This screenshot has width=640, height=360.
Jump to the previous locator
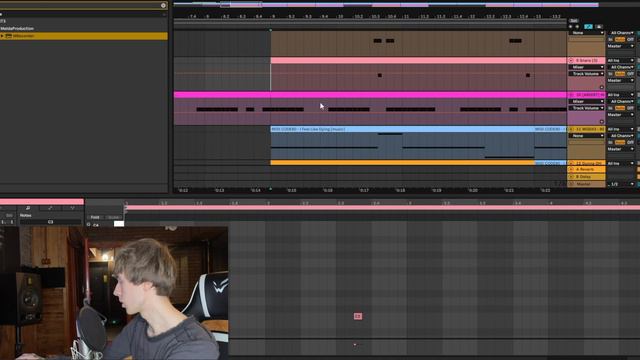click(x=571, y=27)
